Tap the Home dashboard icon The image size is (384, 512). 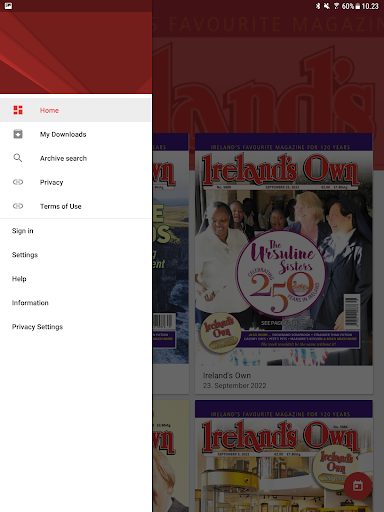click(18, 110)
